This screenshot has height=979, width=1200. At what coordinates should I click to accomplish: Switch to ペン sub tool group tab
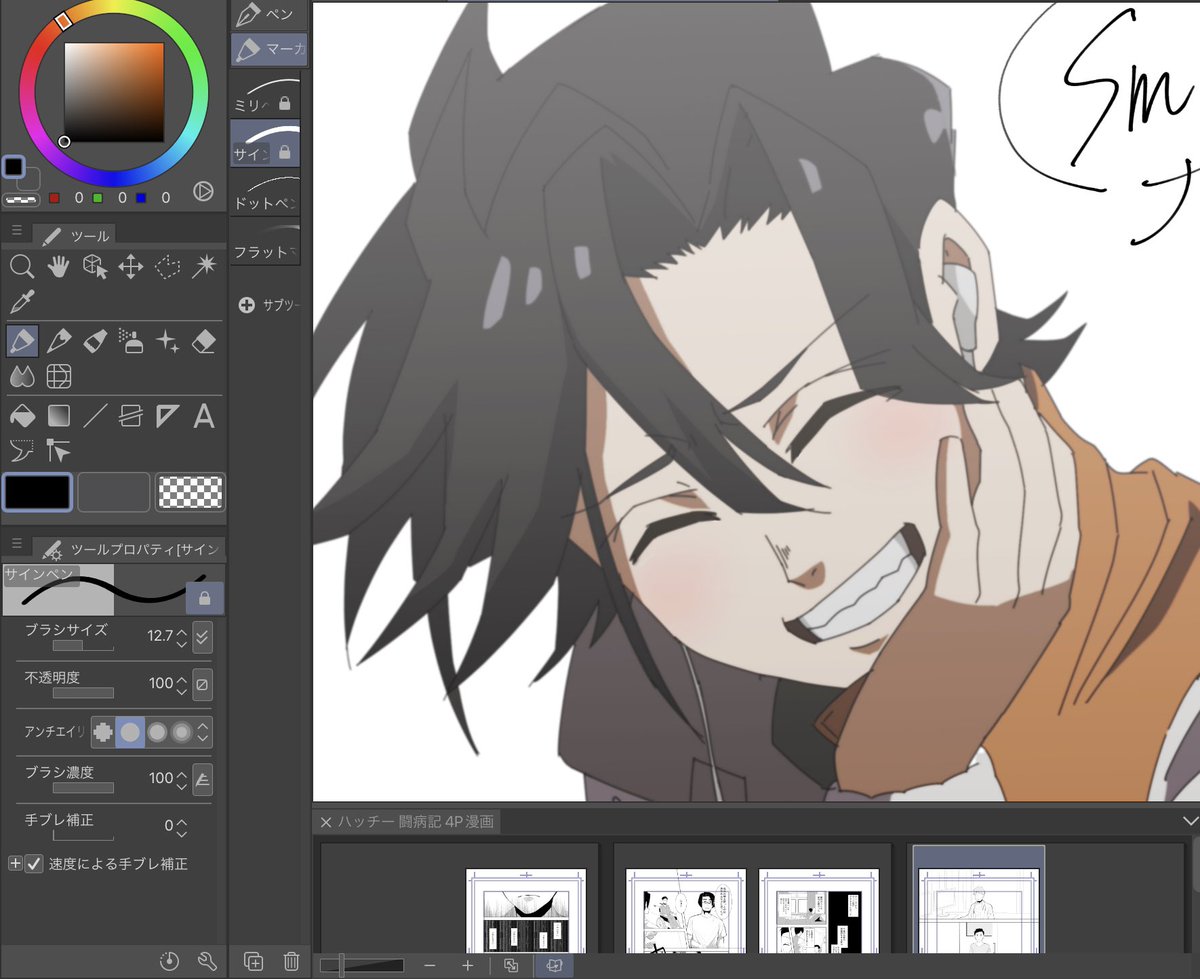(x=269, y=14)
